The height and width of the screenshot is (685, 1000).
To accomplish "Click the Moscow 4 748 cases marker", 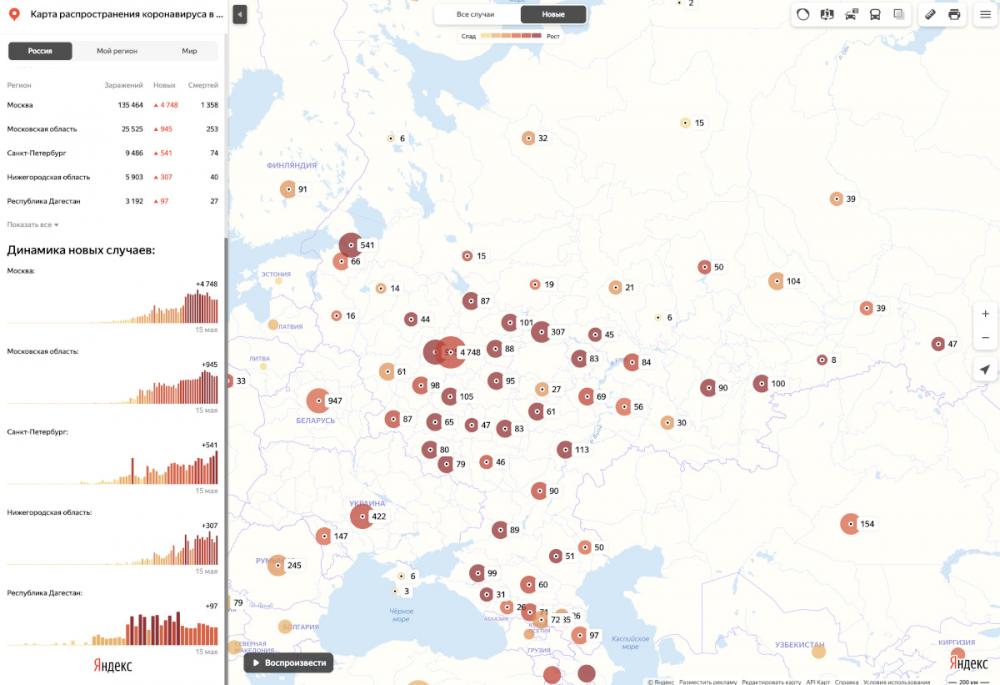I will click(x=451, y=352).
